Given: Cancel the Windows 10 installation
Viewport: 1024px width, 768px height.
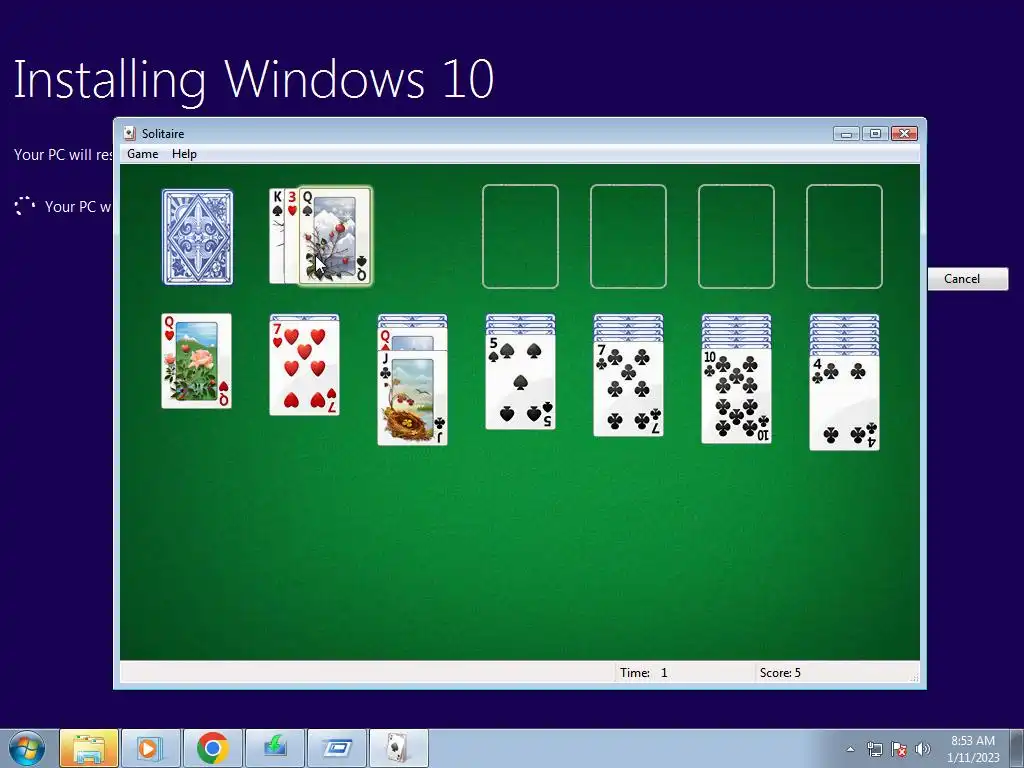Looking at the screenshot, I should click(x=968, y=279).
